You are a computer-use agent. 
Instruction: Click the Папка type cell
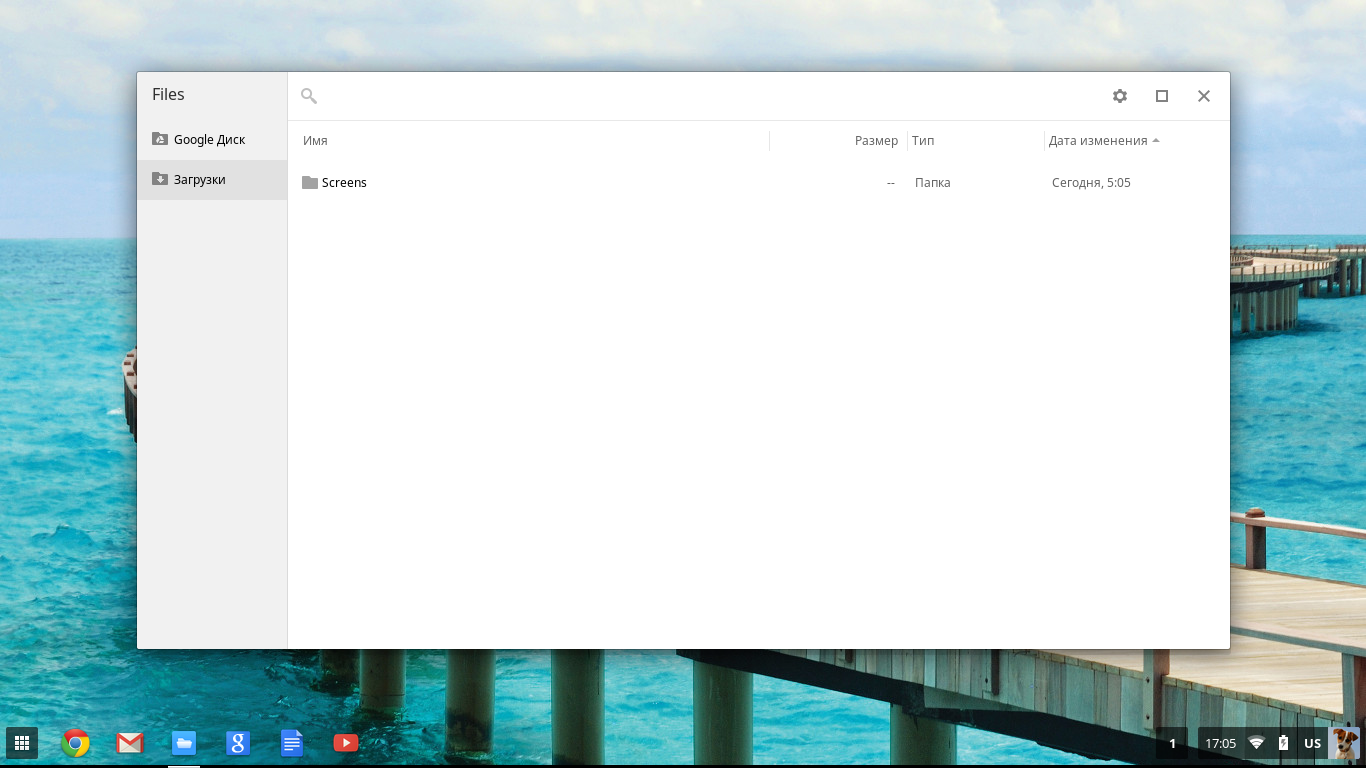(x=933, y=183)
